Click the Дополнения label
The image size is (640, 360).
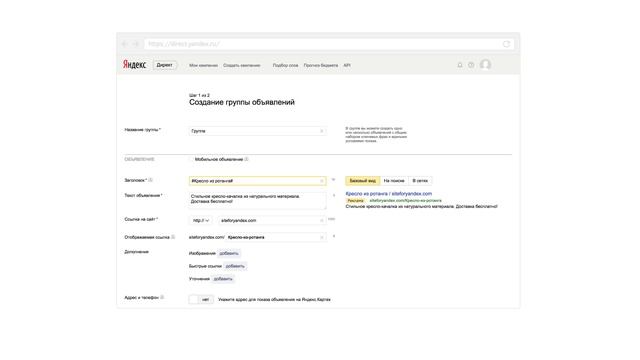(x=136, y=252)
